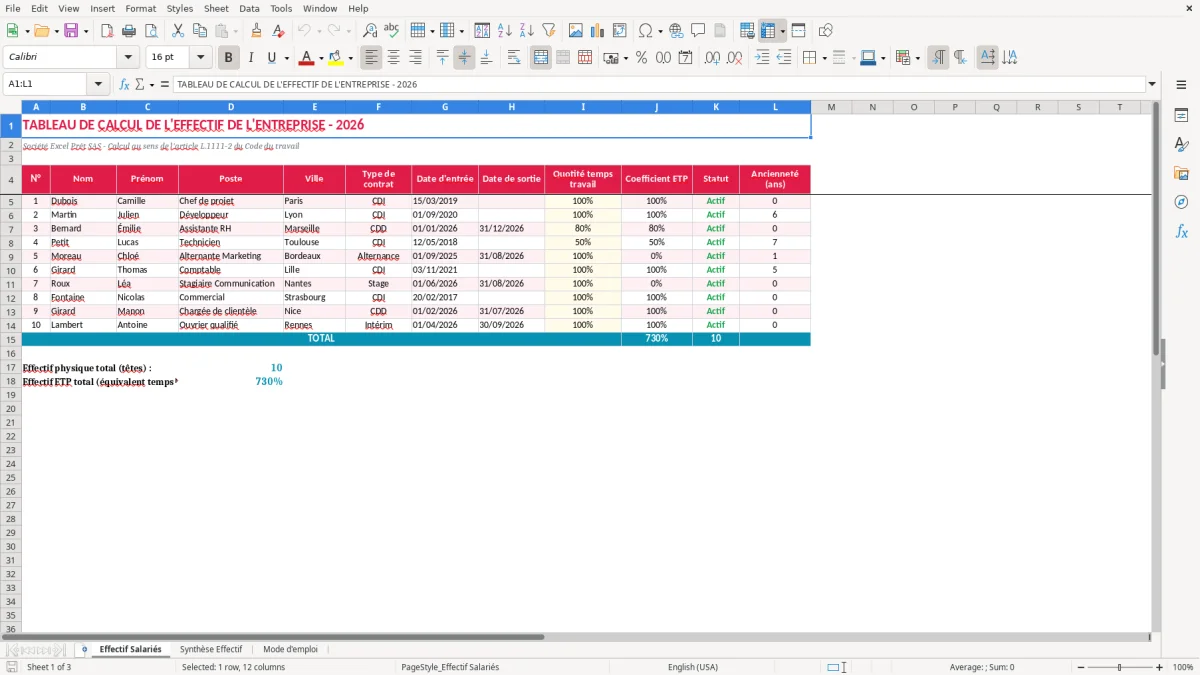Click the Copy icon
This screenshot has height=675, width=1200.
pyautogui.click(x=200, y=31)
